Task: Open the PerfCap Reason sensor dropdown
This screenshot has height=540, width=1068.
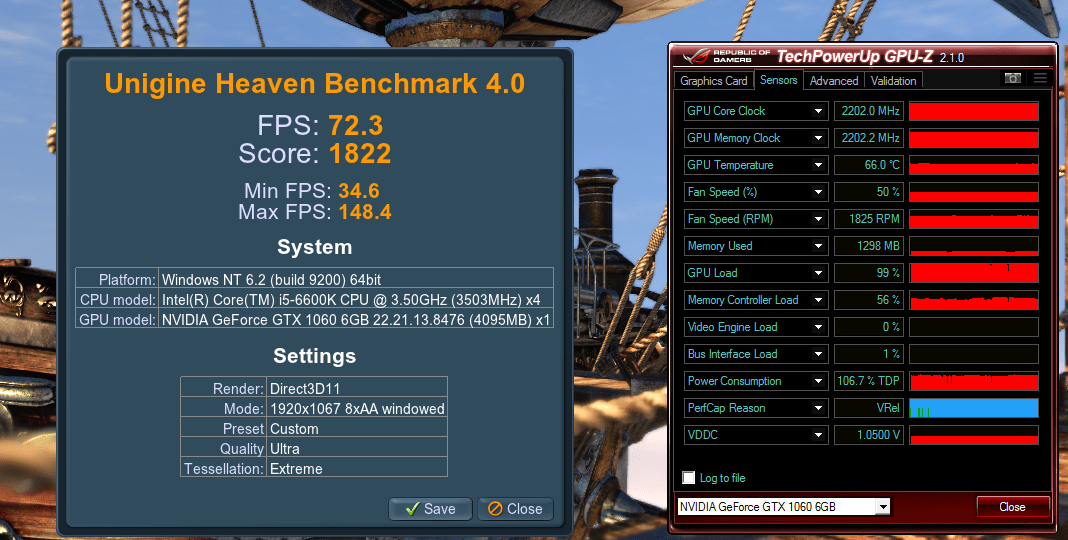Action: point(819,408)
